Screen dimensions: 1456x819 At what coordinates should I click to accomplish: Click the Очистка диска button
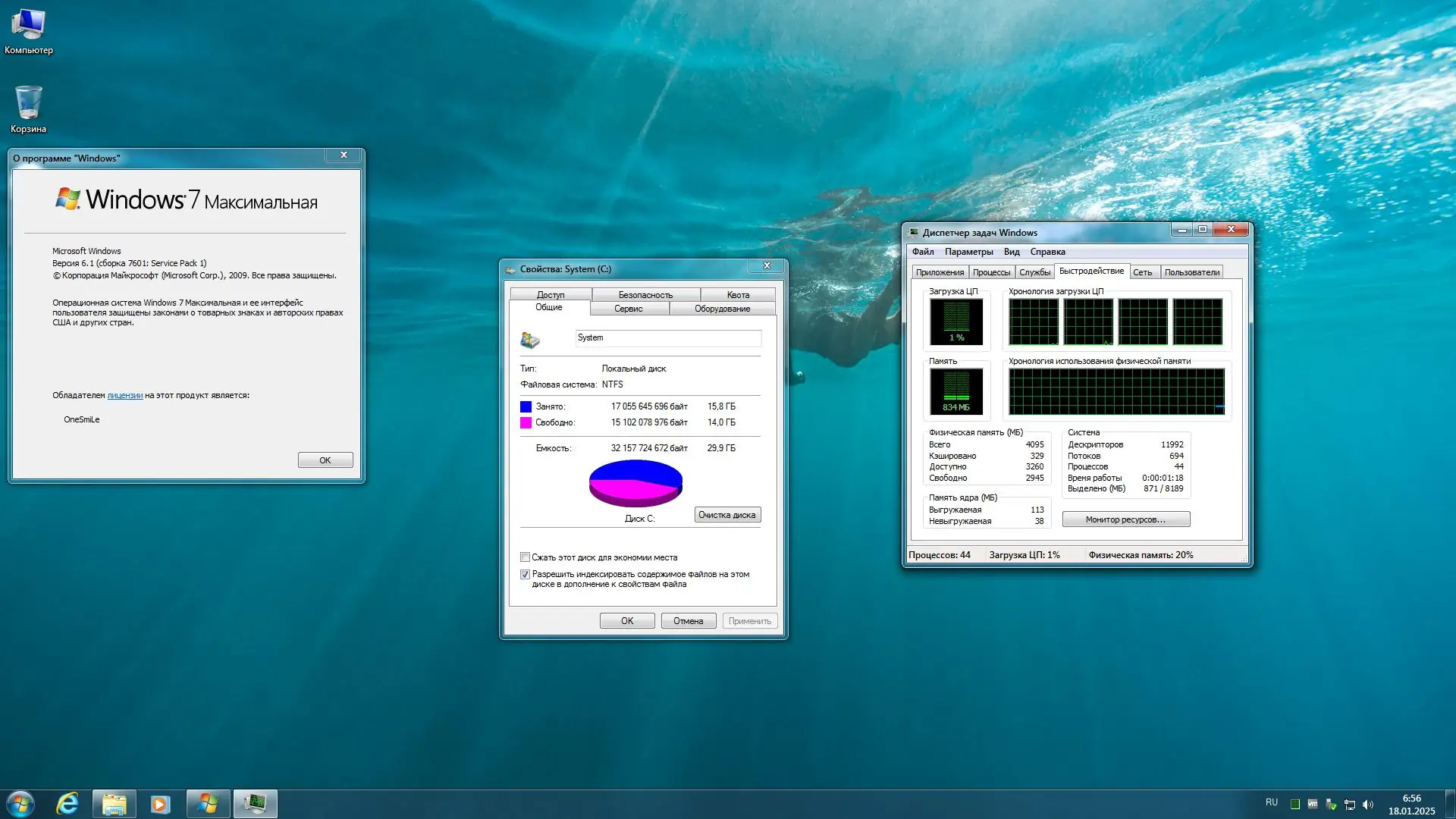click(726, 515)
